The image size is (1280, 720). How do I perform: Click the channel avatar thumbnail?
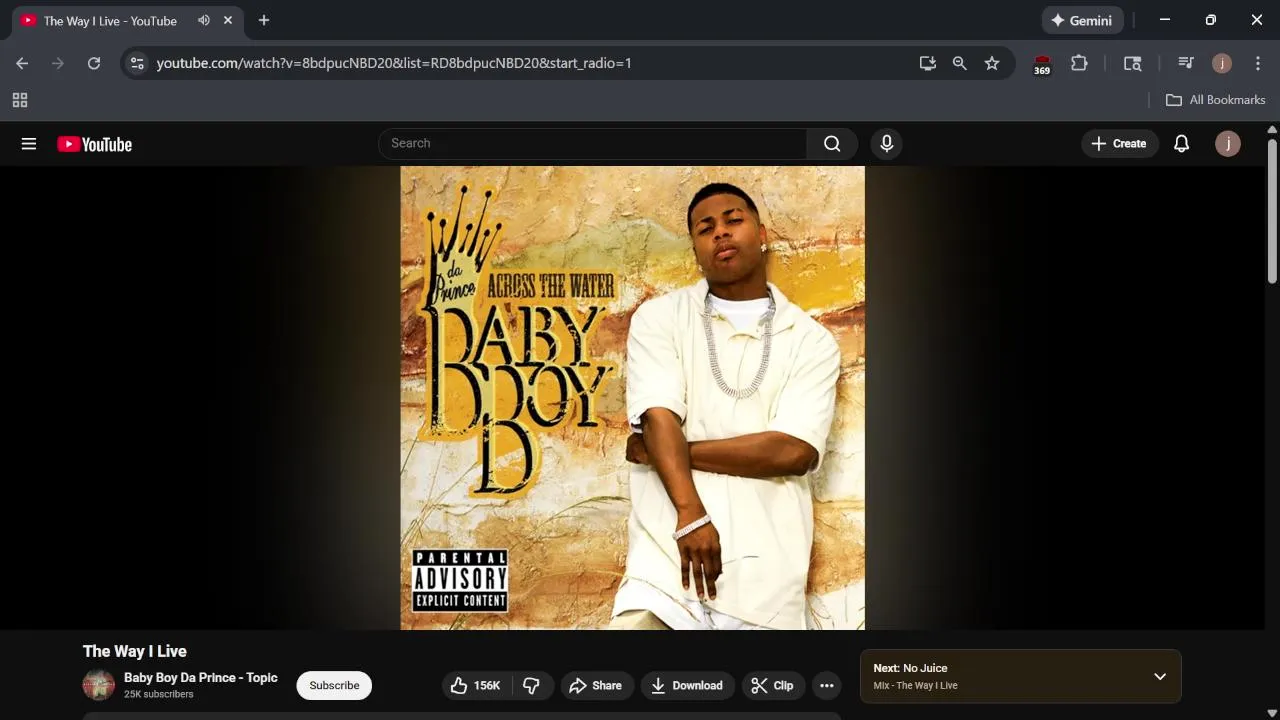tap(99, 685)
